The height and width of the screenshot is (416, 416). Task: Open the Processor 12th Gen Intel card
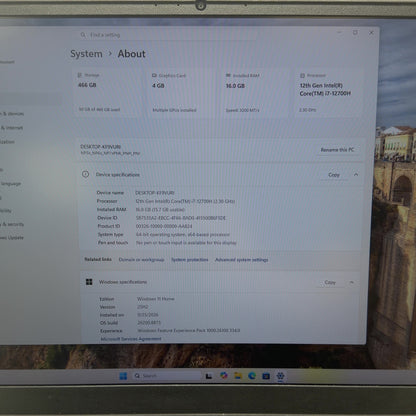pyautogui.click(x=329, y=93)
